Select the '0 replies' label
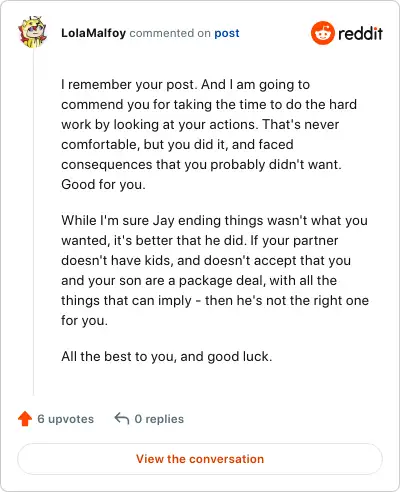Viewport: 400px width, 492px height. click(x=159, y=419)
